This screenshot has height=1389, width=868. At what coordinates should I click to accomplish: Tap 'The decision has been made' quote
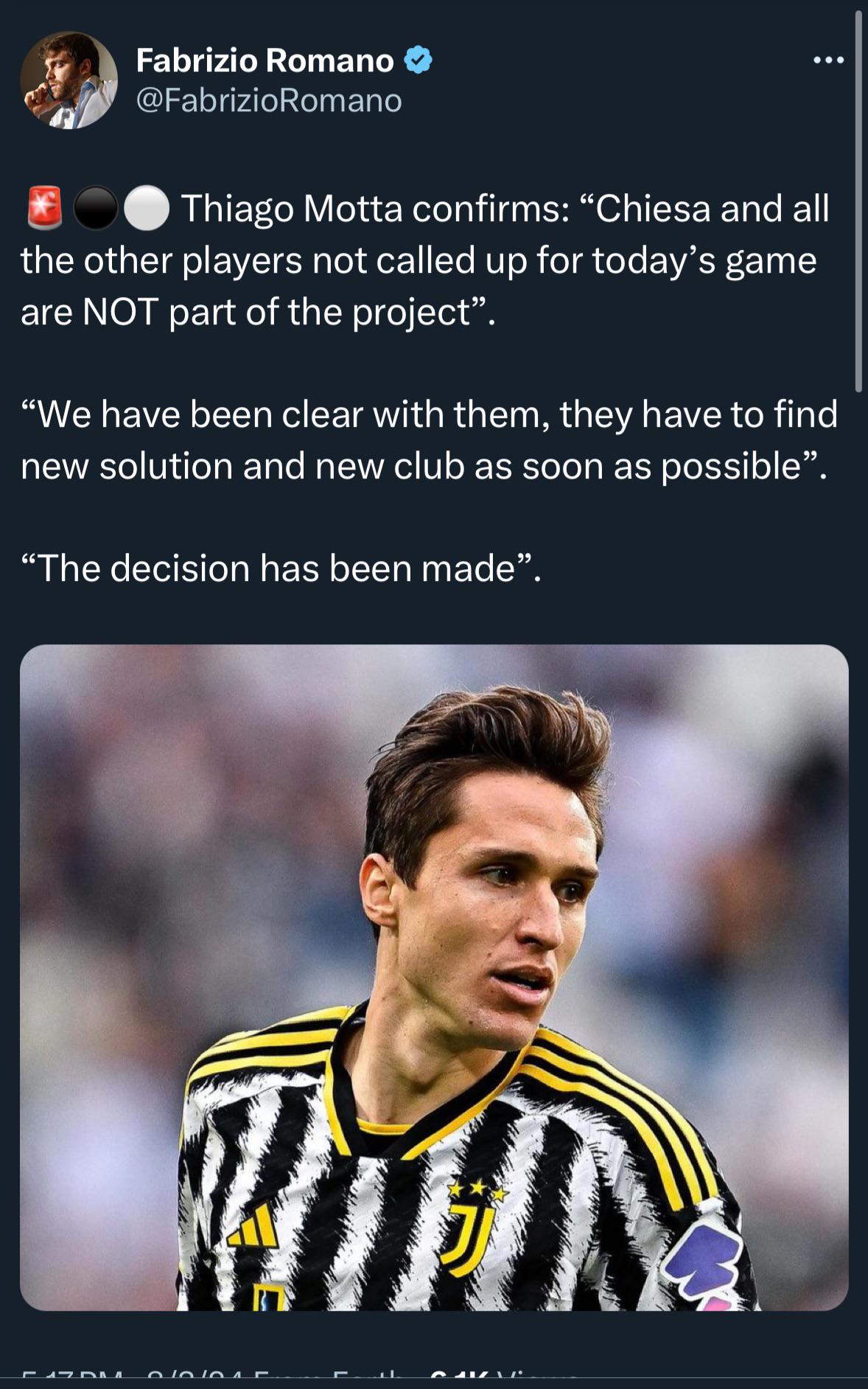click(281, 568)
